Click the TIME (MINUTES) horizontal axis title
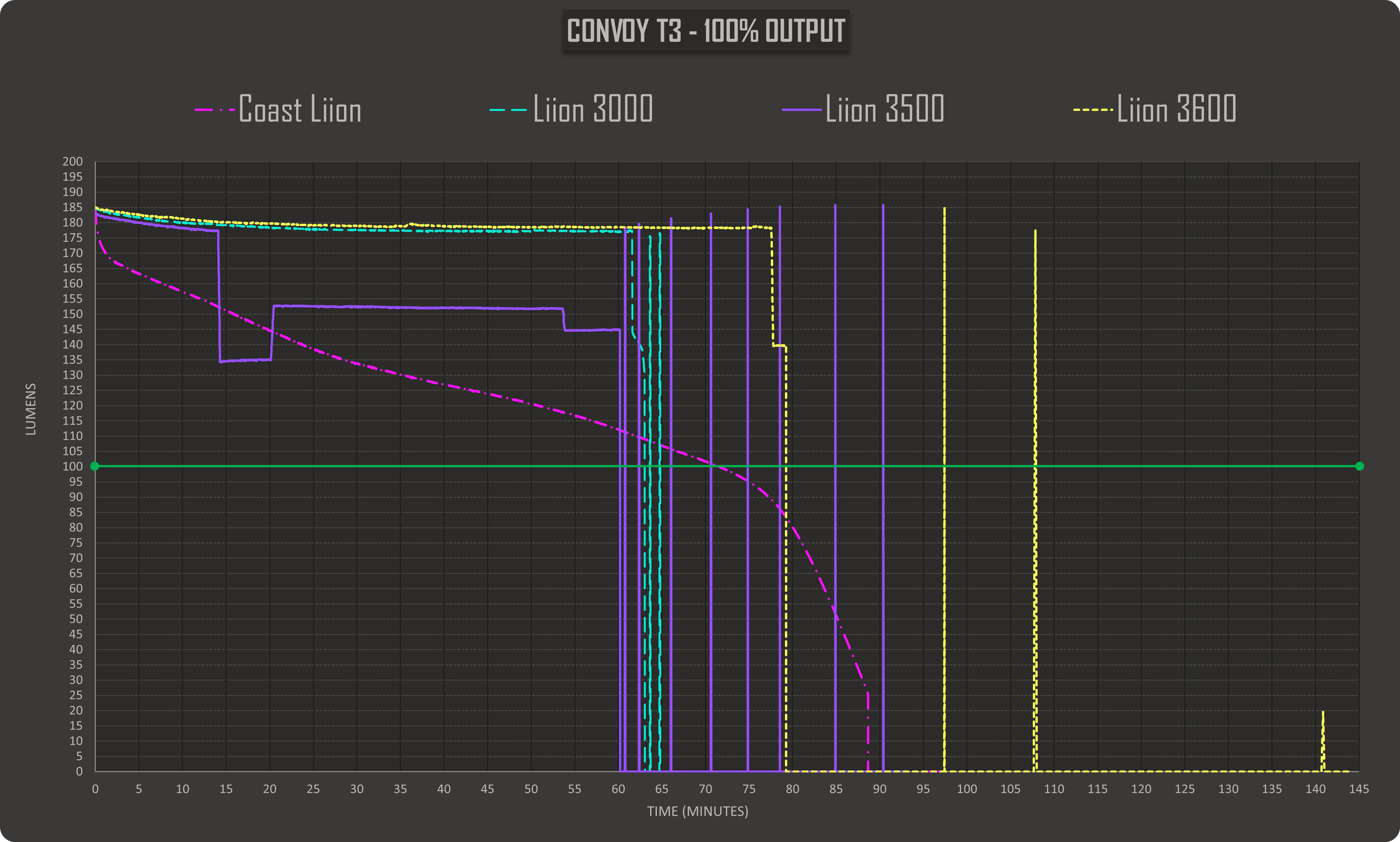The height and width of the screenshot is (842, 1400). [x=697, y=811]
